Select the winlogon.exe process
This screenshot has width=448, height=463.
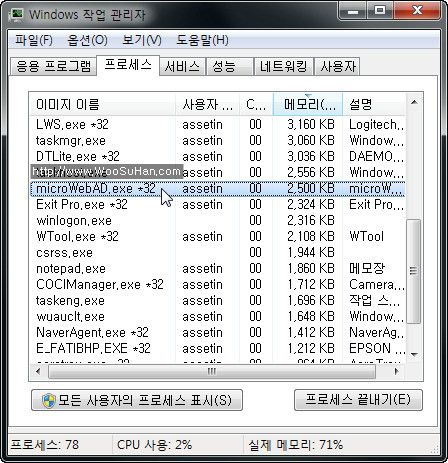point(218,220)
